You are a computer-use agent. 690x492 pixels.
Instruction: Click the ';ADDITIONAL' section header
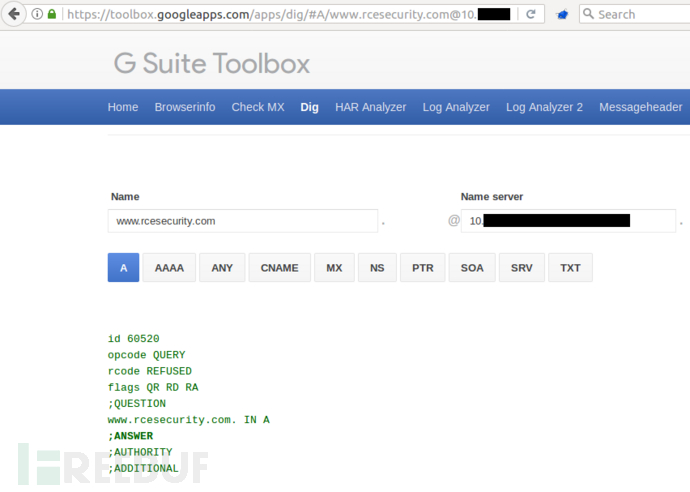[x=143, y=468]
